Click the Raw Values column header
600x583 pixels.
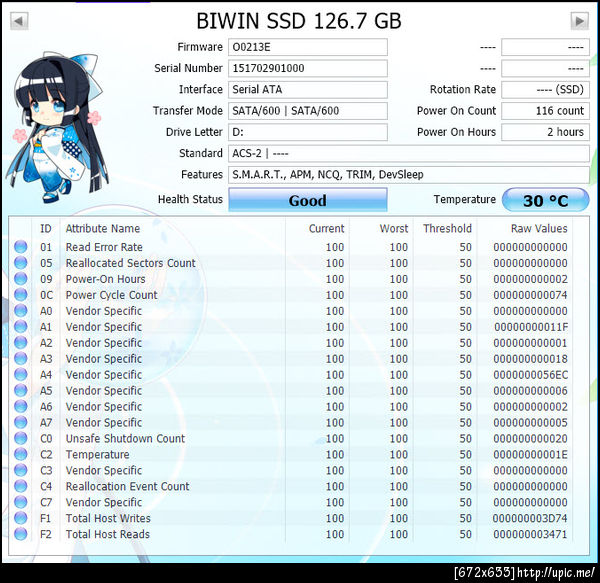(x=539, y=228)
